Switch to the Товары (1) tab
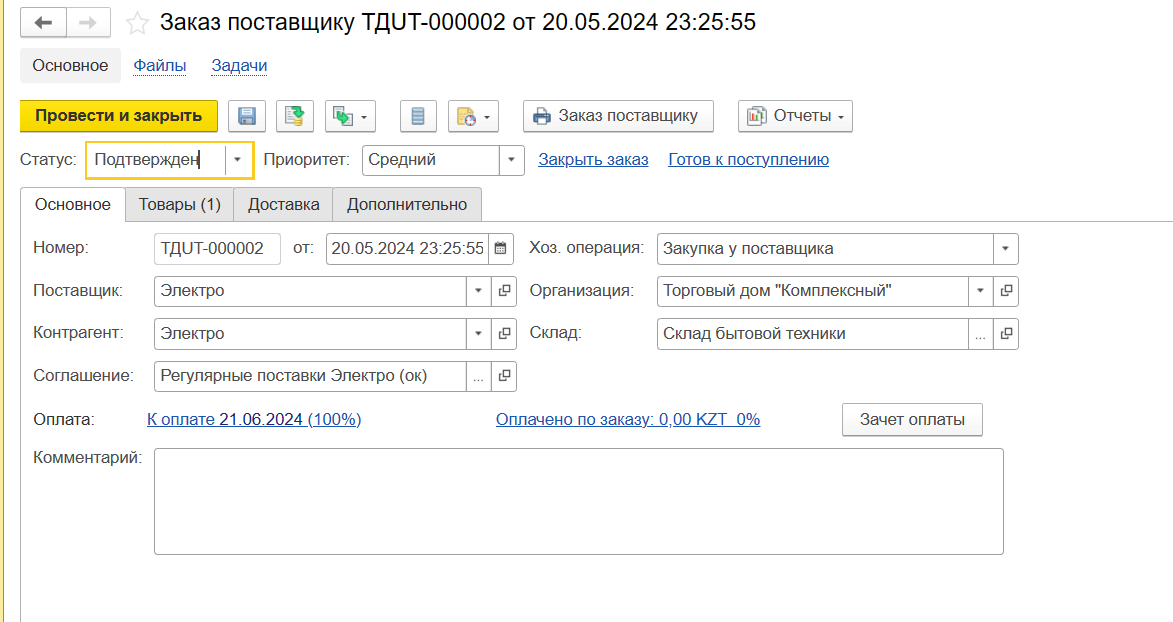Image resolution: width=1173 pixels, height=622 pixels. 179,204
